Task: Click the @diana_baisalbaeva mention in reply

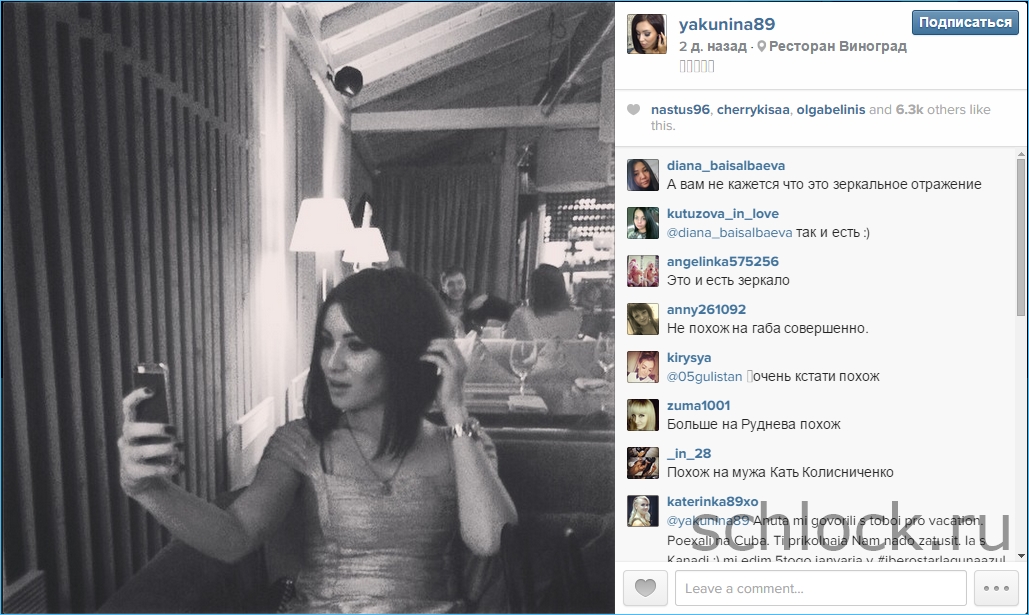Action: (x=729, y=232)
